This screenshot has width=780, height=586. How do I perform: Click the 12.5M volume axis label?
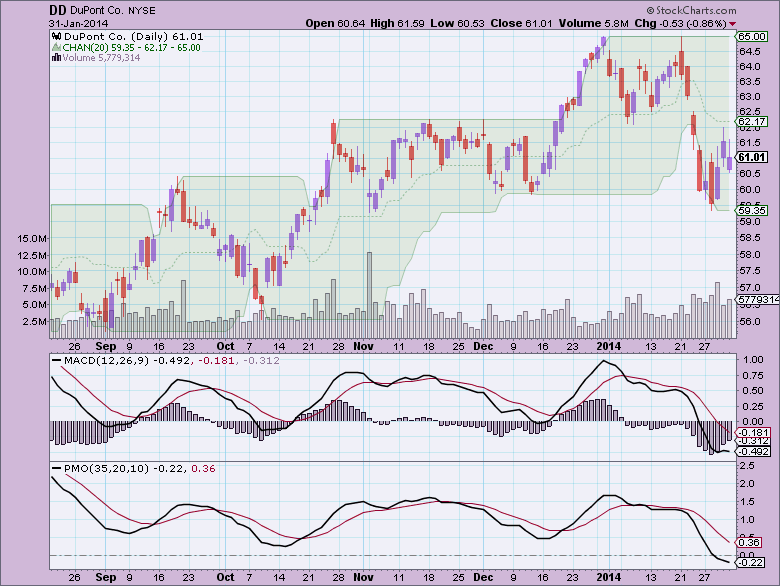click(x=32, y=255)
